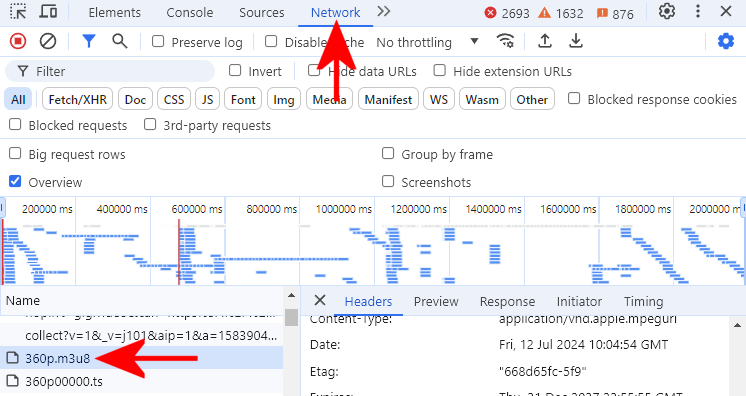Open the Timing tab of request

click(643, 301)
